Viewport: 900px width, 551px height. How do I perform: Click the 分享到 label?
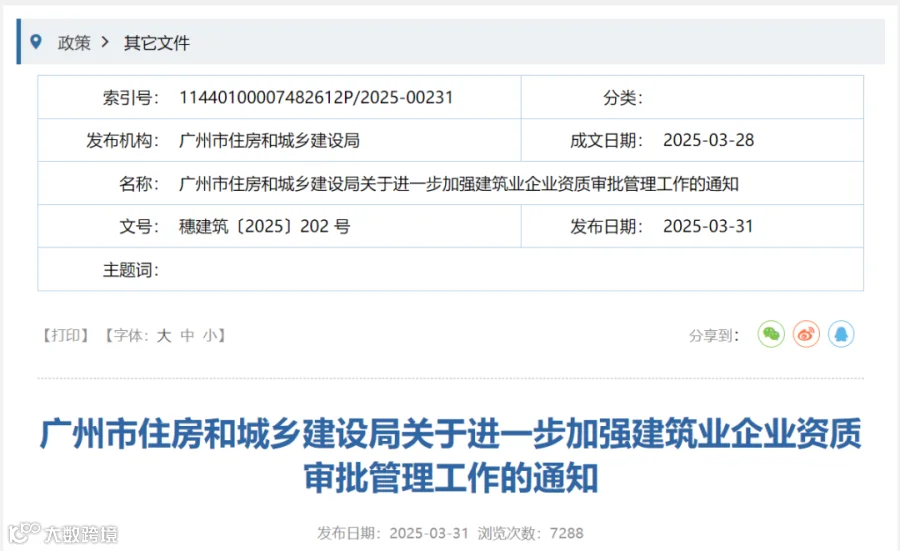pos(714,335)
